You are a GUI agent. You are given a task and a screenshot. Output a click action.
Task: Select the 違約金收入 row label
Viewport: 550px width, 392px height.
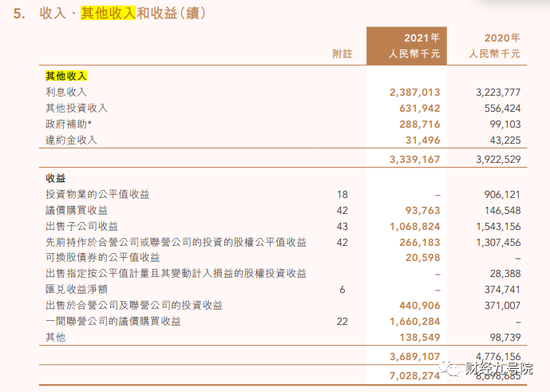pos(71,140)
